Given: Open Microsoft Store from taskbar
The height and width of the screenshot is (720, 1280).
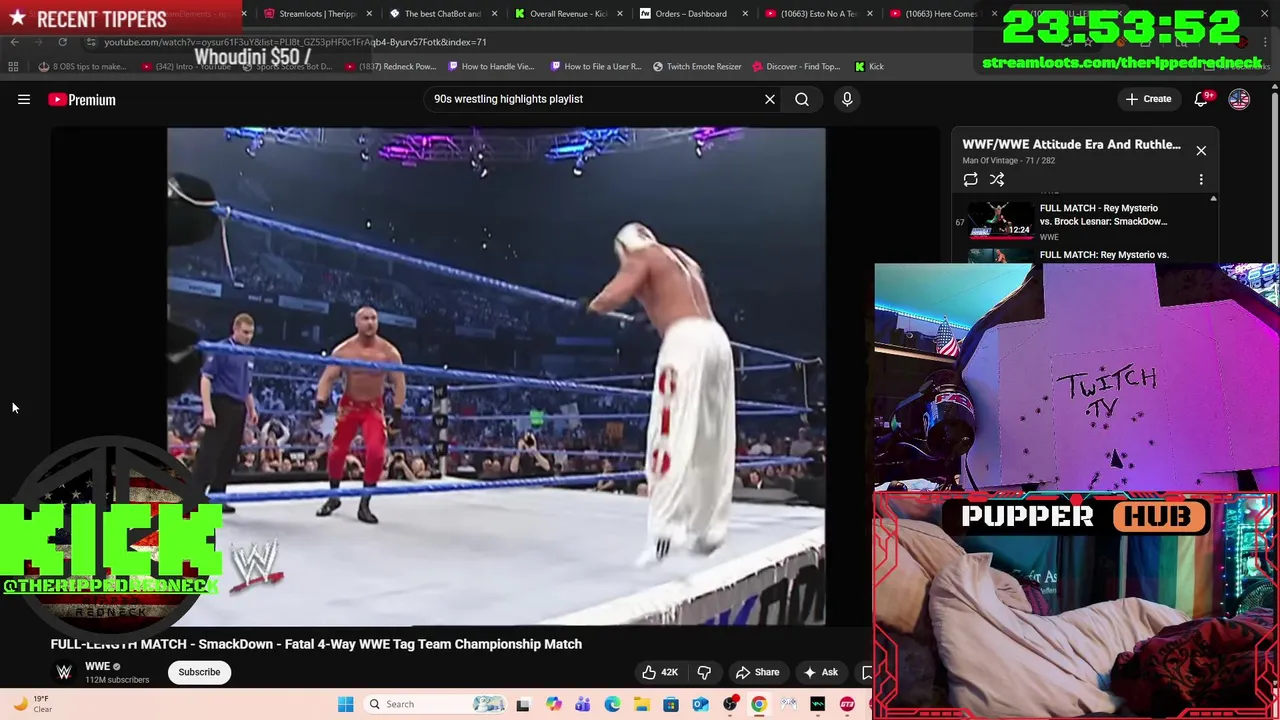Looking at the screenshot, I should (x=671, y=704).
